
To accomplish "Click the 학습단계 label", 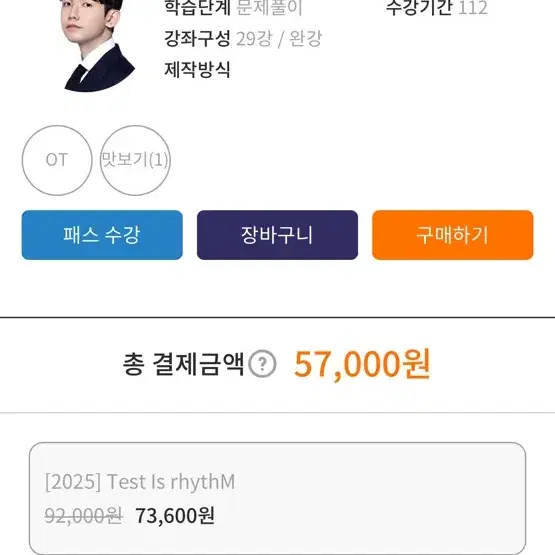I will click(198, 8).
